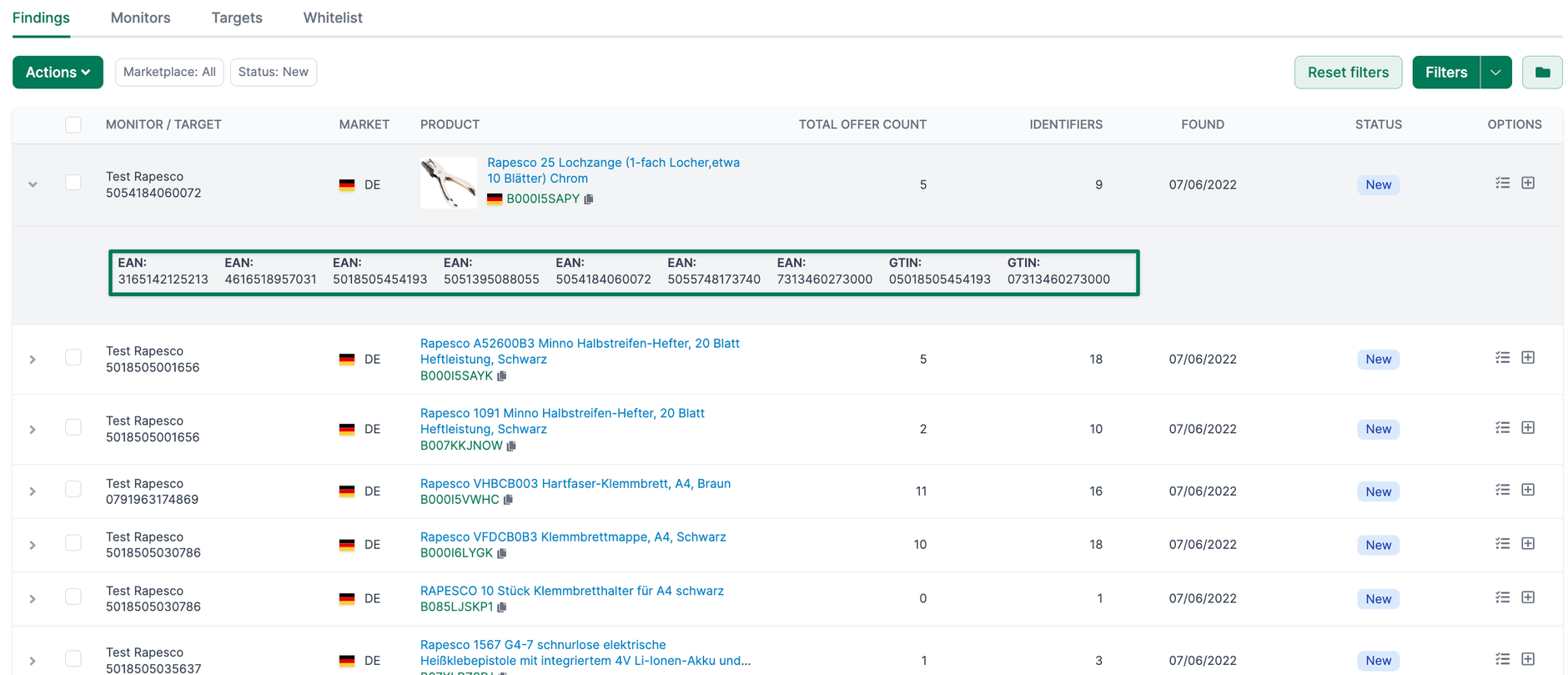The width and height of the screenshot is (1568, 675).
Task: Click the Lochzange product thumbnail
Action: coord(449,183)
